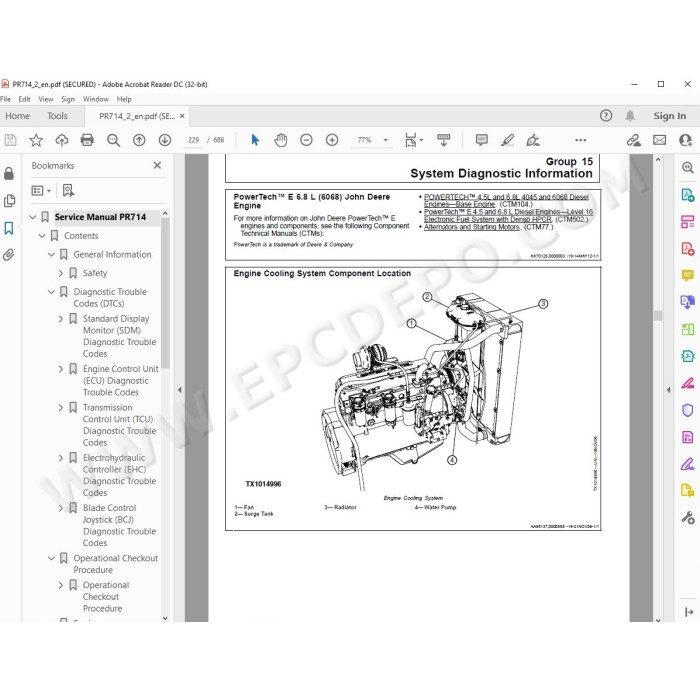Choose the Selection arrow tool
Viewport: 700px width, 700px height.
[x=255, y=140]
